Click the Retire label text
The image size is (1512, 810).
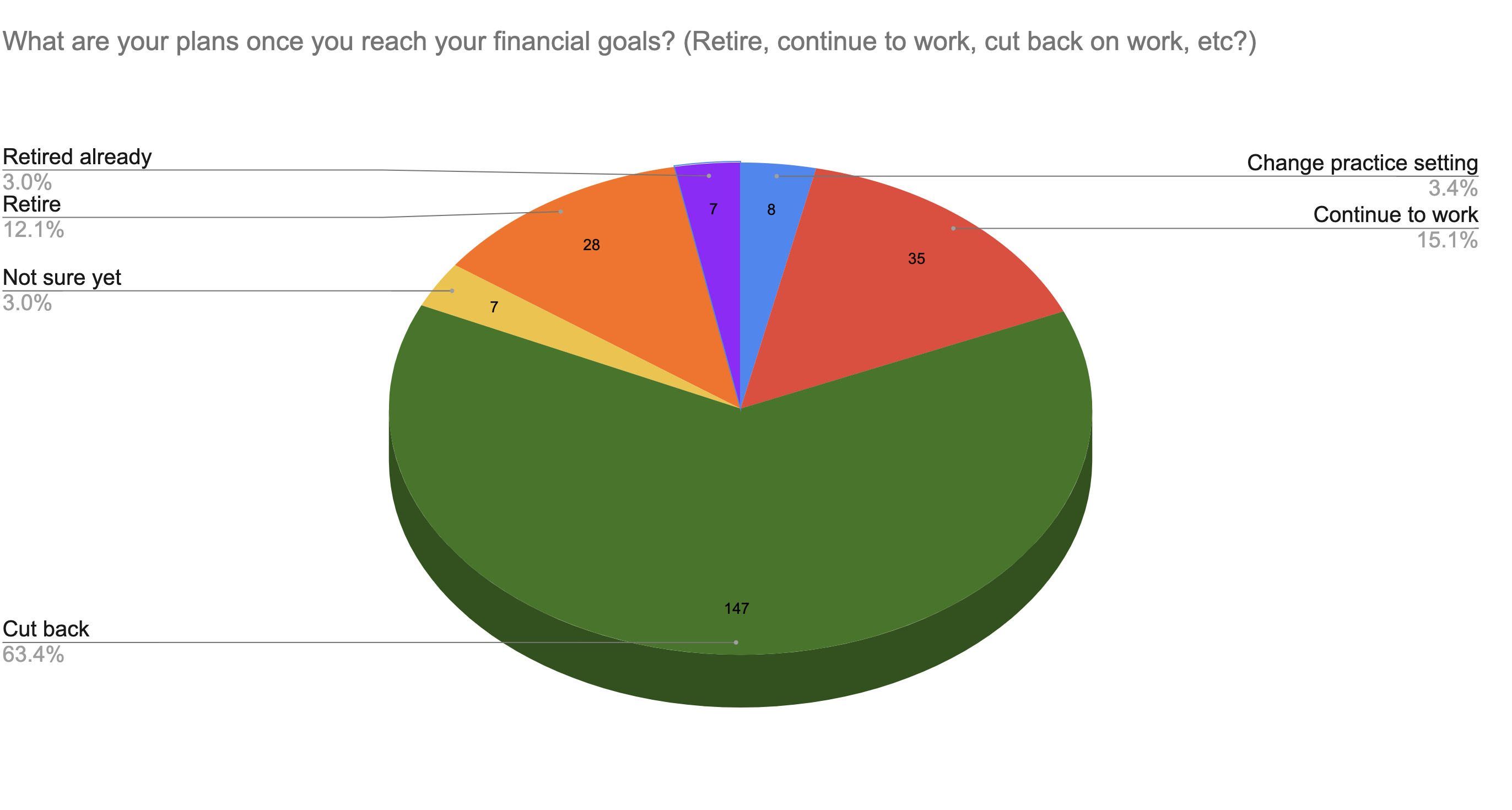(32, 204)
